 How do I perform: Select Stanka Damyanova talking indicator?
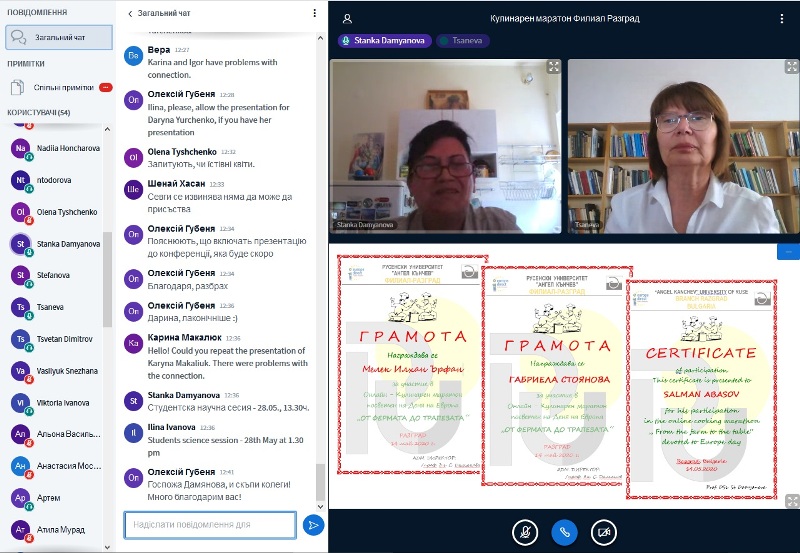(x=384, y=41)
